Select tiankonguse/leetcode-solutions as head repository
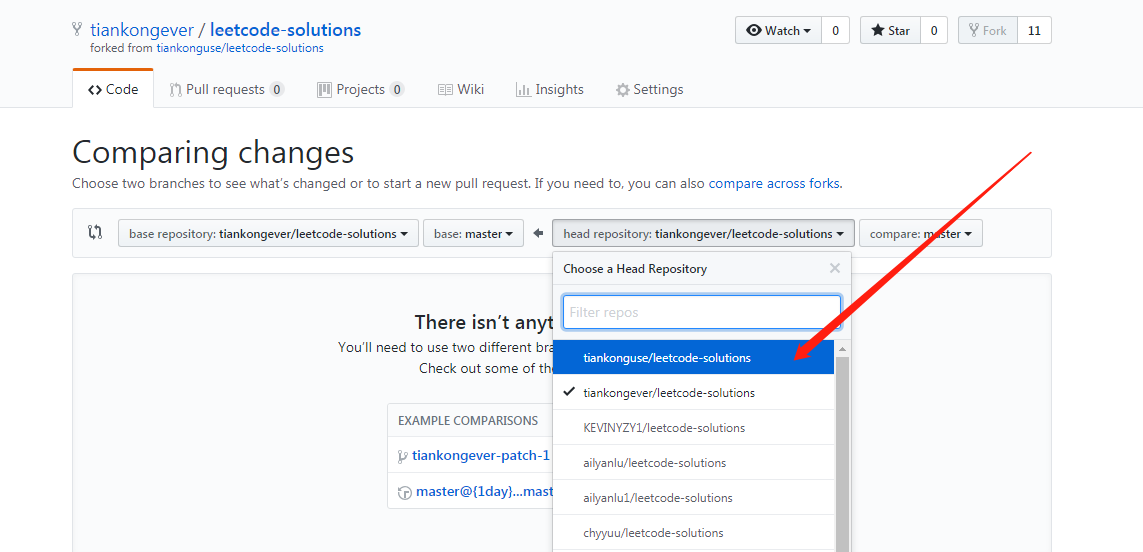The image size is (1143, 552). click(x=693, y=357)
